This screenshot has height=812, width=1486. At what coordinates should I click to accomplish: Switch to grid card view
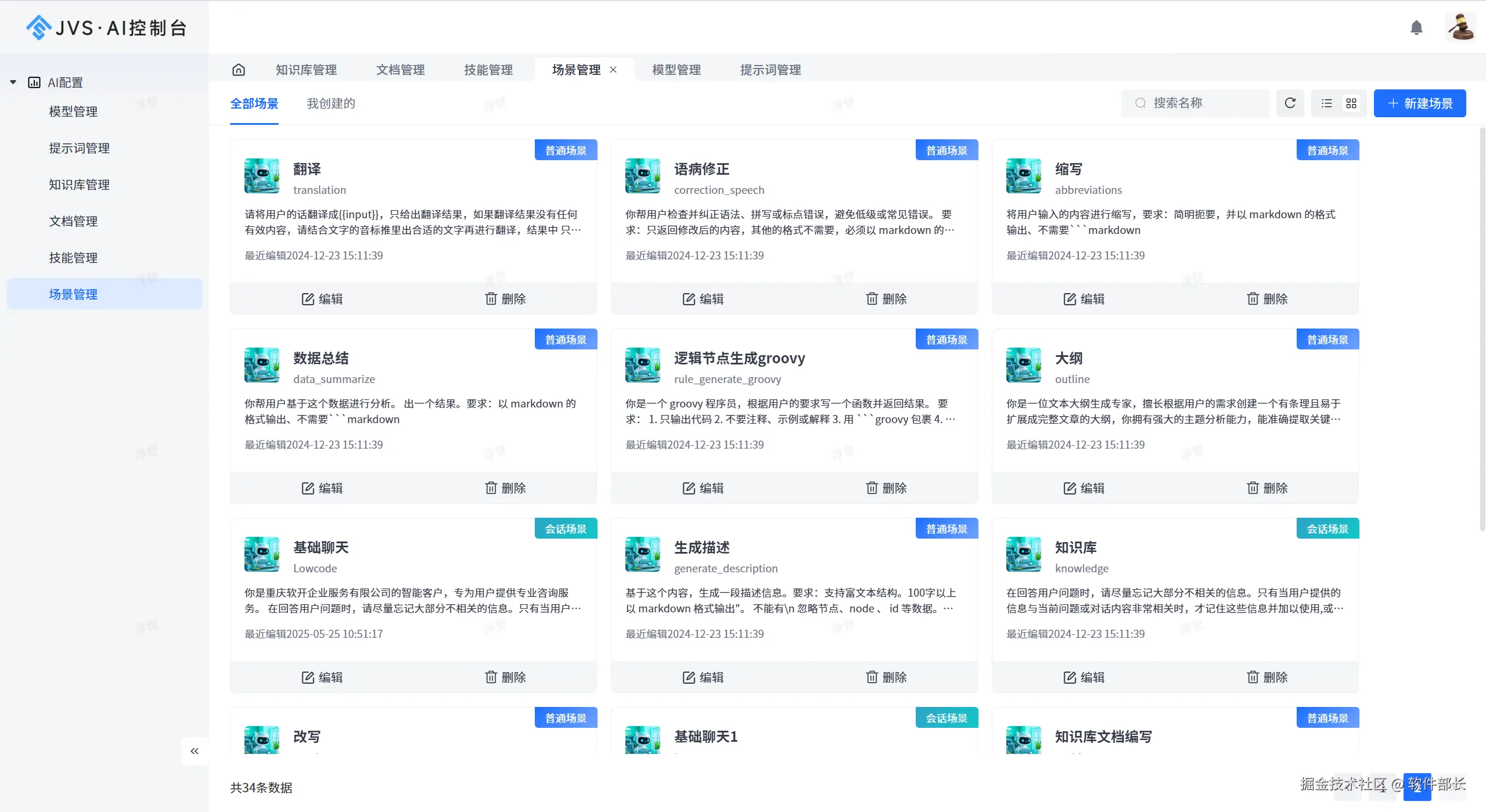1351,103
